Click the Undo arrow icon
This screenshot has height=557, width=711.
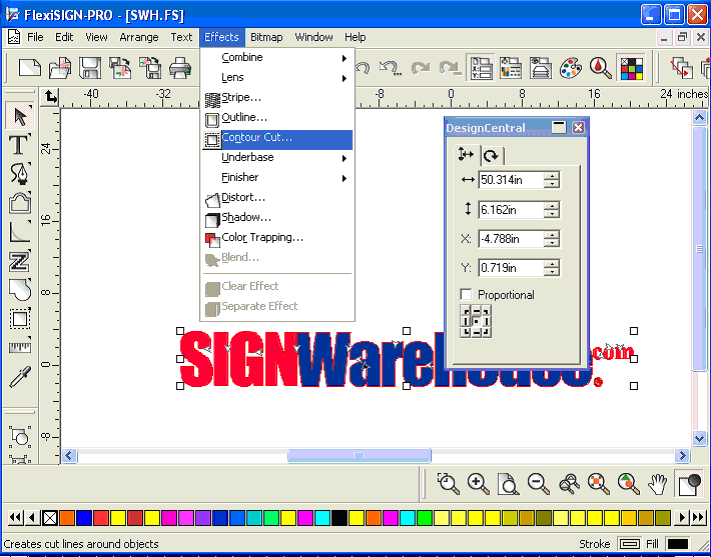362,68
